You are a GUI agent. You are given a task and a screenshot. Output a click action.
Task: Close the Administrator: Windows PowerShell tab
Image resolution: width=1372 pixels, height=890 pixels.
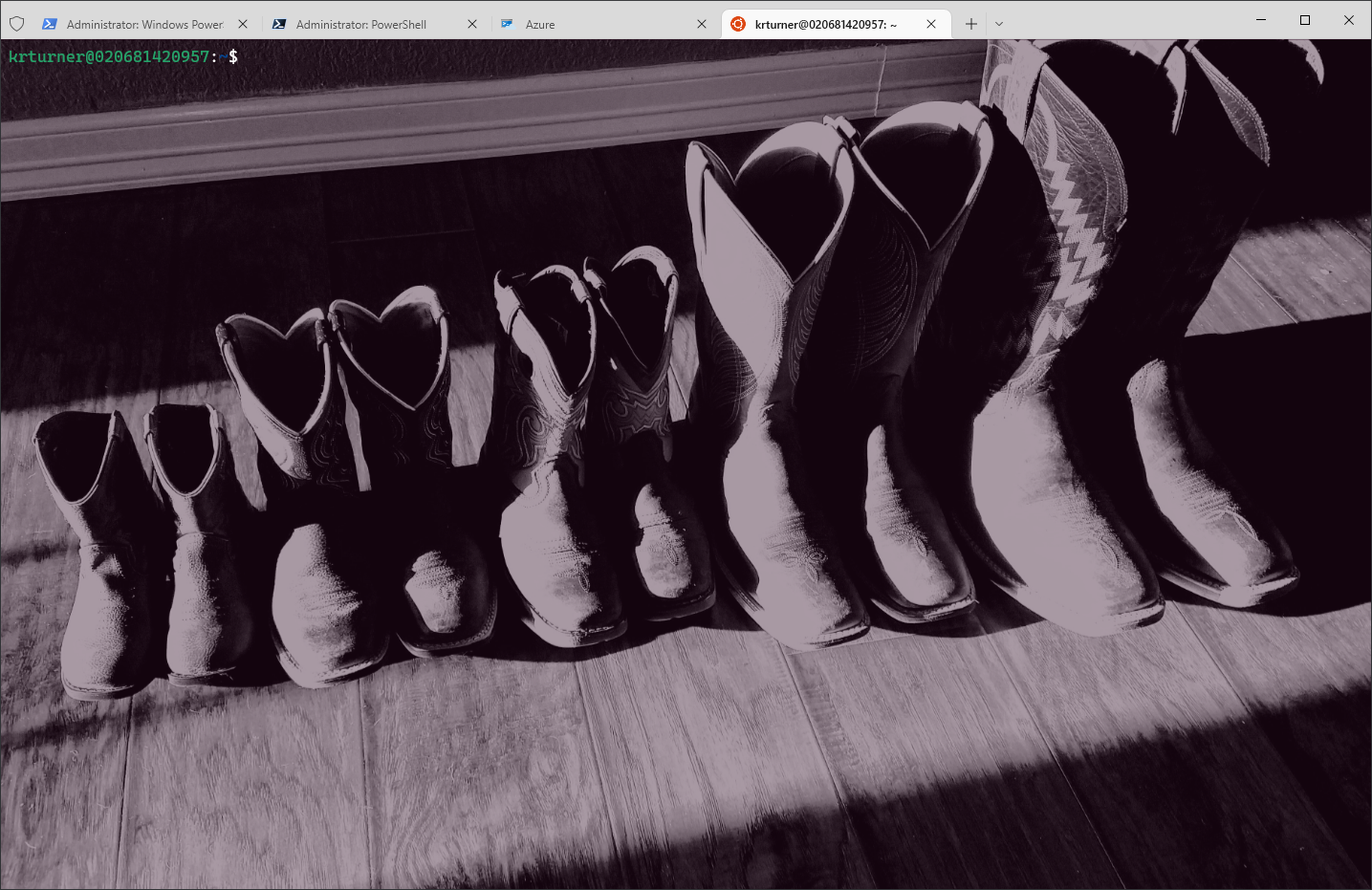coord(243,24)
